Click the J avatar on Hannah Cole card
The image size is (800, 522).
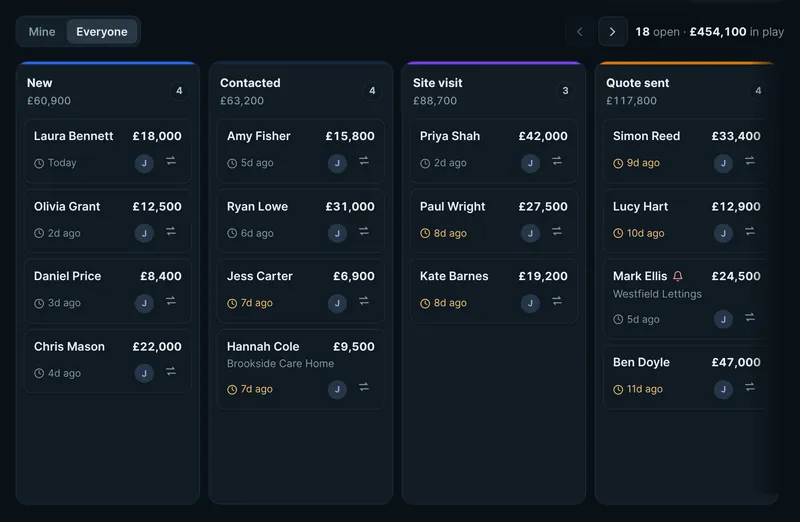[337, 390]
